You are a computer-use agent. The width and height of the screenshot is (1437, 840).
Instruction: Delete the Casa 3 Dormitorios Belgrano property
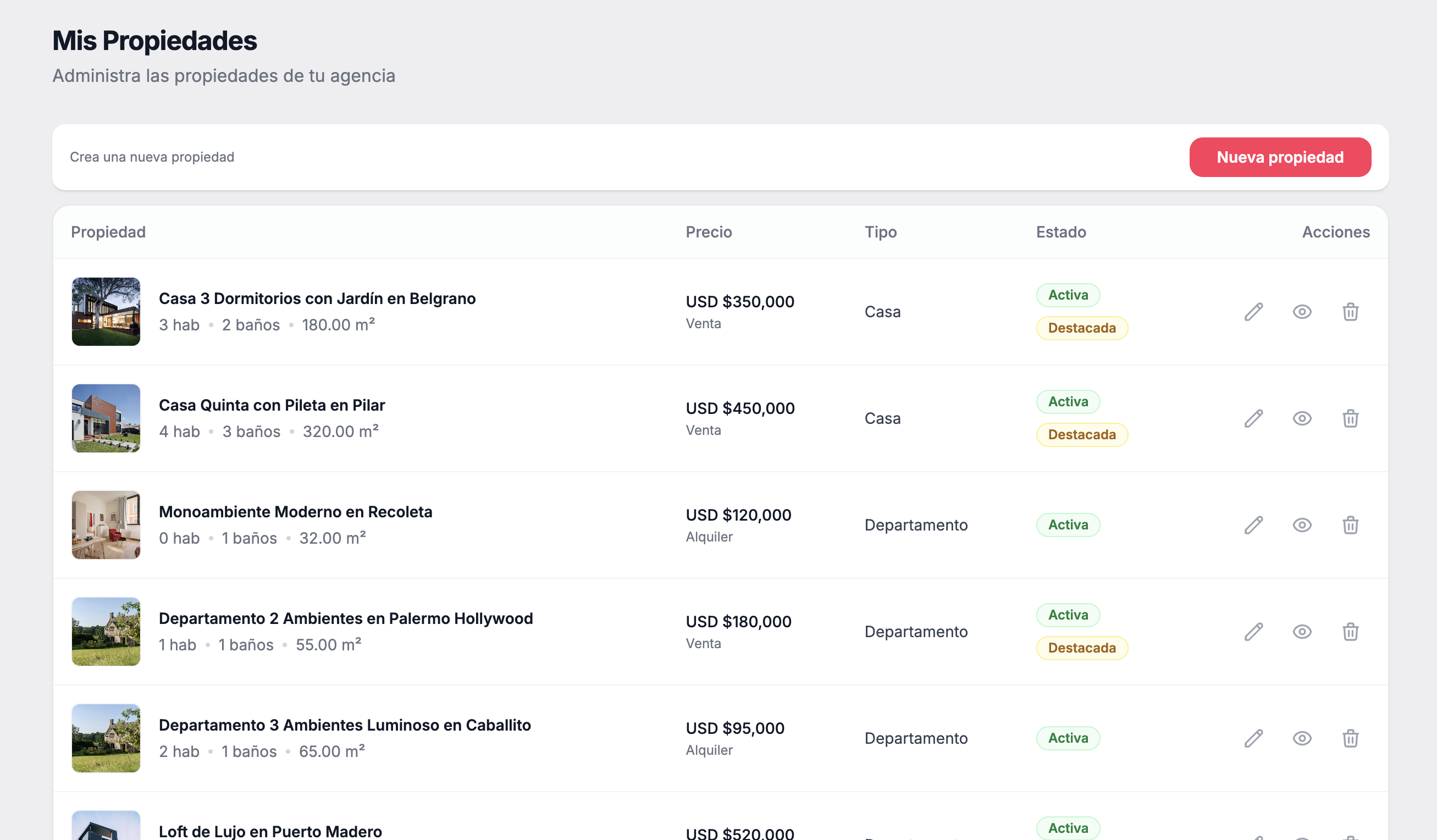[1350, 312]
